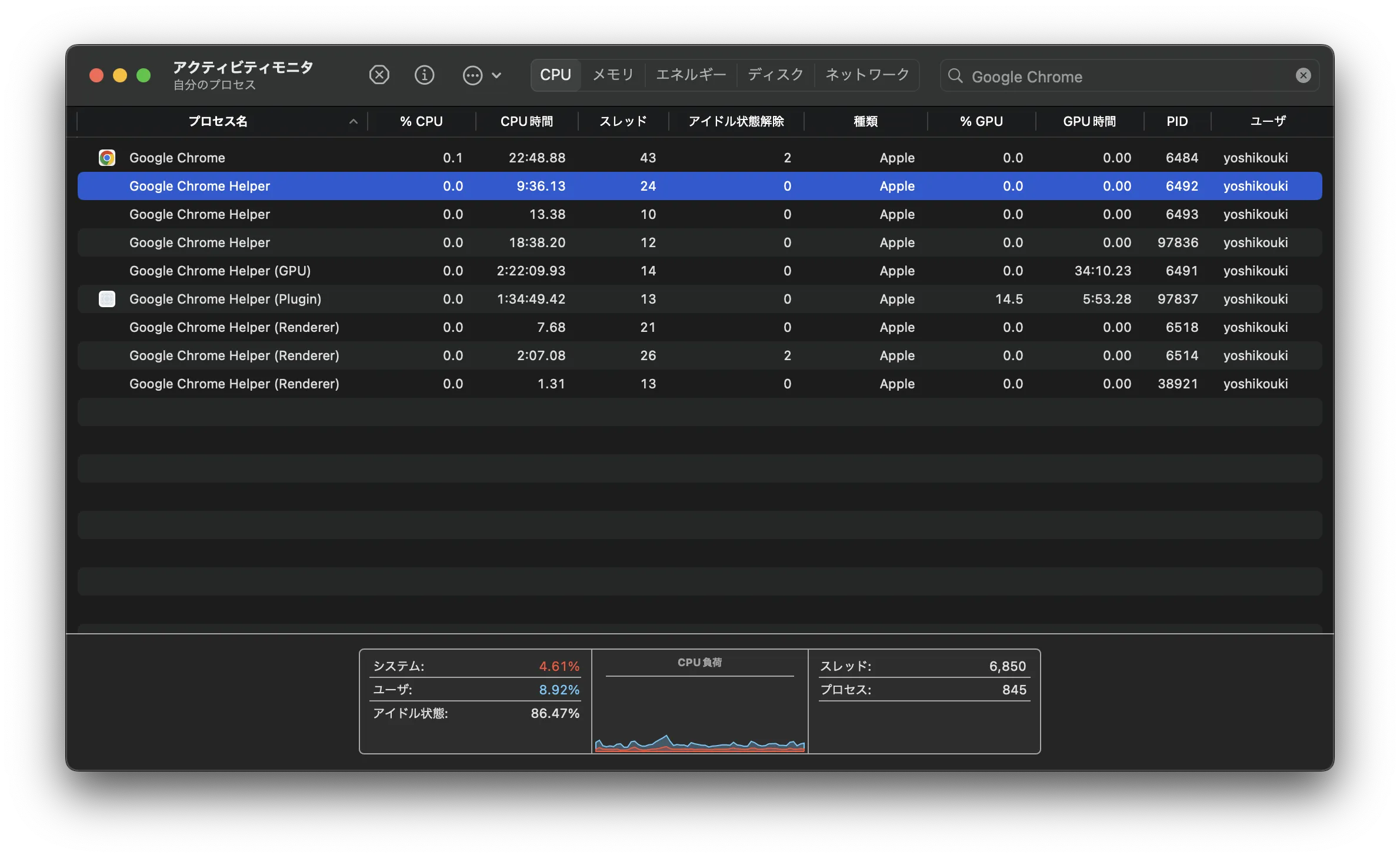This screenshot has width=1400, height=858.
Task: Select the Google Chrome process row
Action: click(700, 158)
